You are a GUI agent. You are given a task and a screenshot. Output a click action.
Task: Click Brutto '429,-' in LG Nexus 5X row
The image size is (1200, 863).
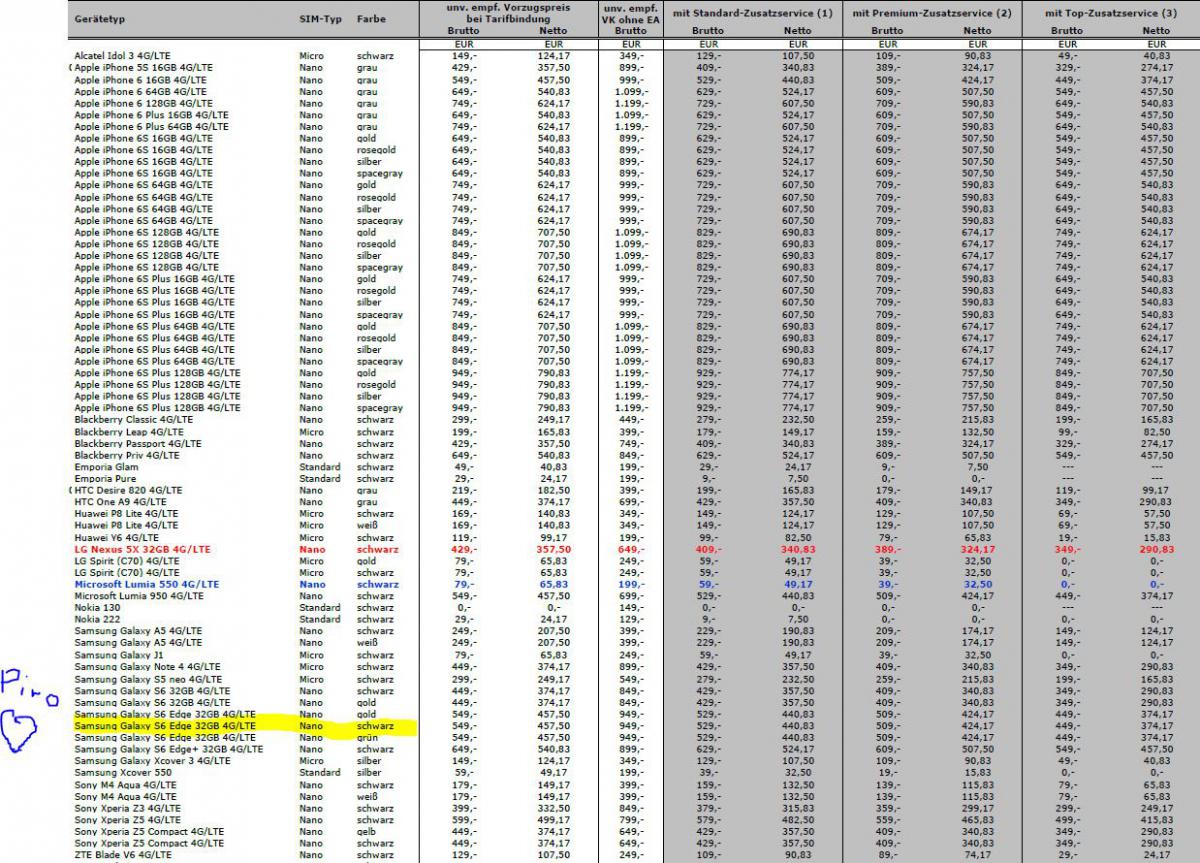463,549
